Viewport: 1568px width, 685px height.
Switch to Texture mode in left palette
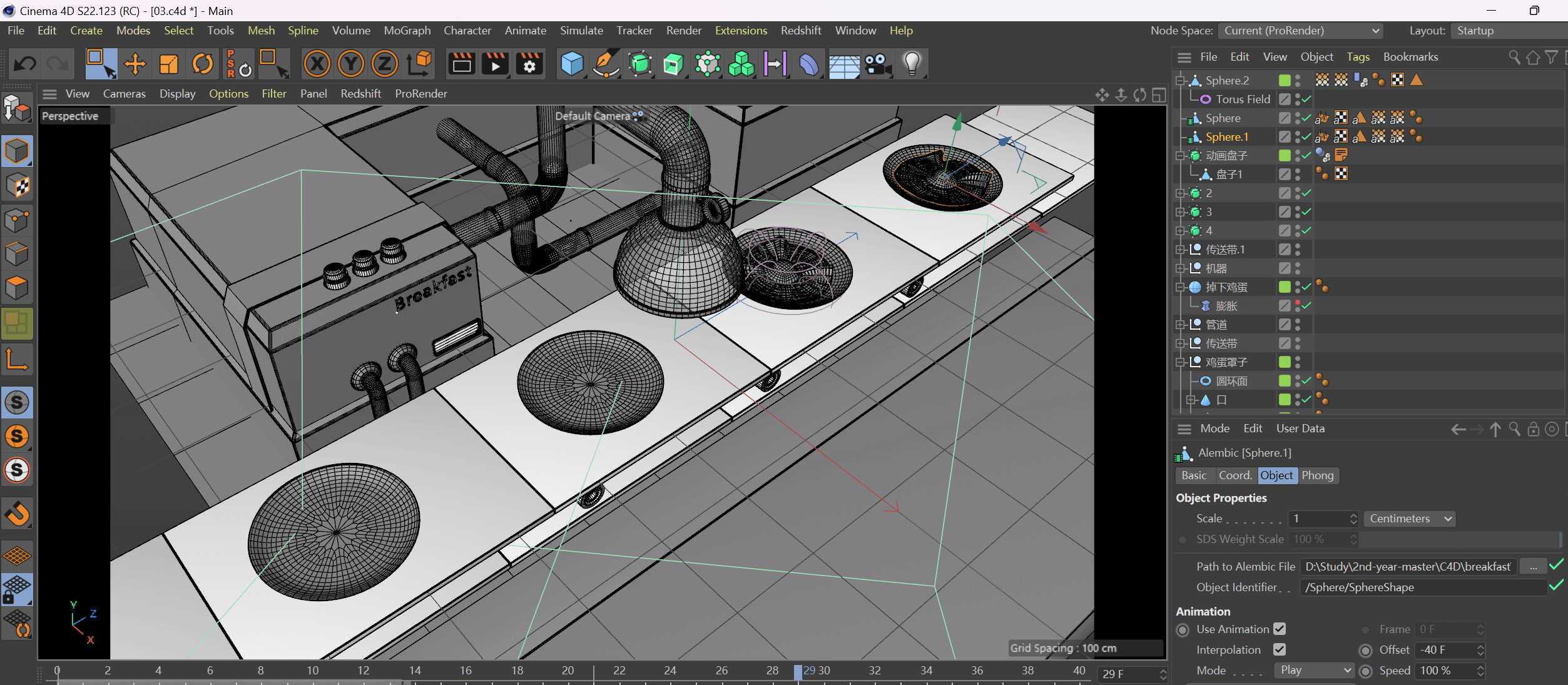pyautogui.click(x=17, y=186)
